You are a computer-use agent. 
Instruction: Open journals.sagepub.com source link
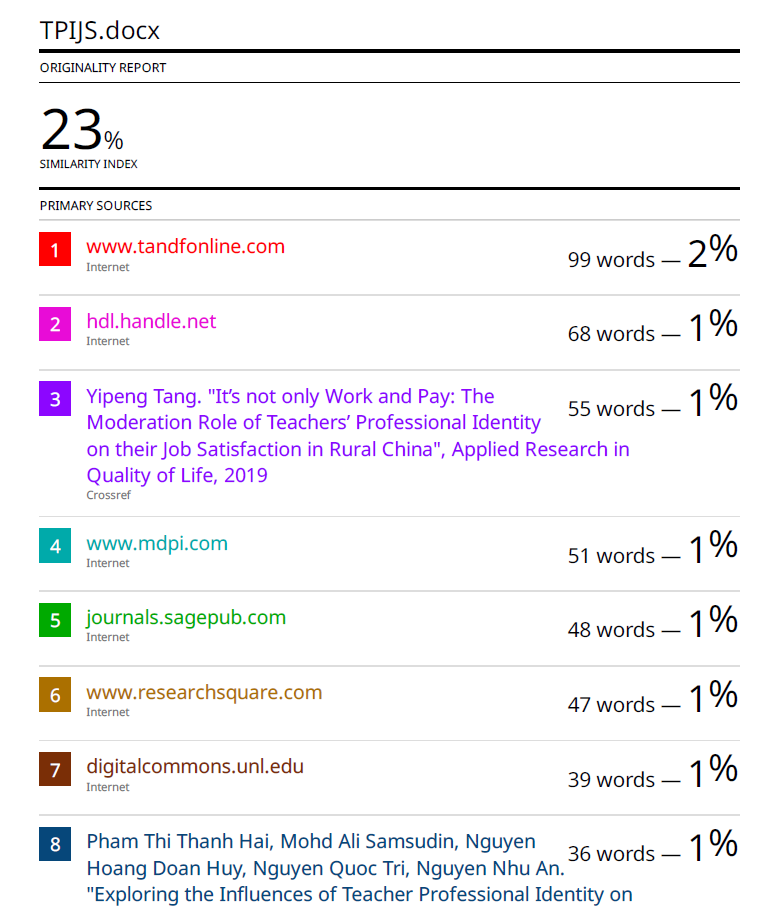click(x=186, y=617)
